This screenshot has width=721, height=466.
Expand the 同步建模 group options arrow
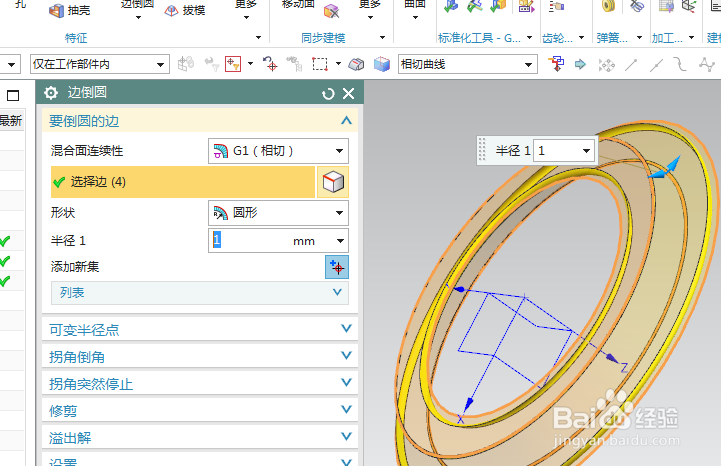[382, 38]
